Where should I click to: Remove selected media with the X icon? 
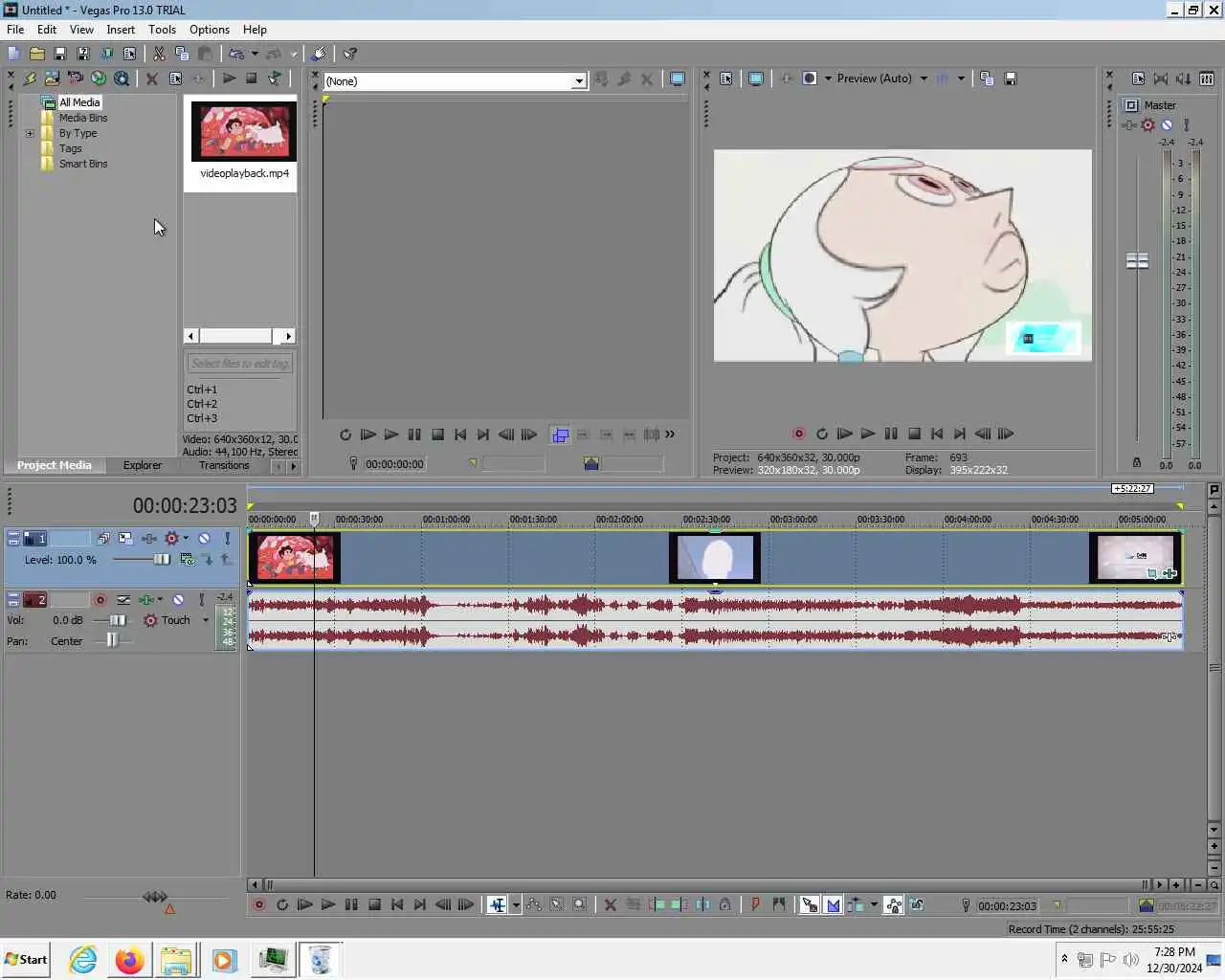(151, 78)
